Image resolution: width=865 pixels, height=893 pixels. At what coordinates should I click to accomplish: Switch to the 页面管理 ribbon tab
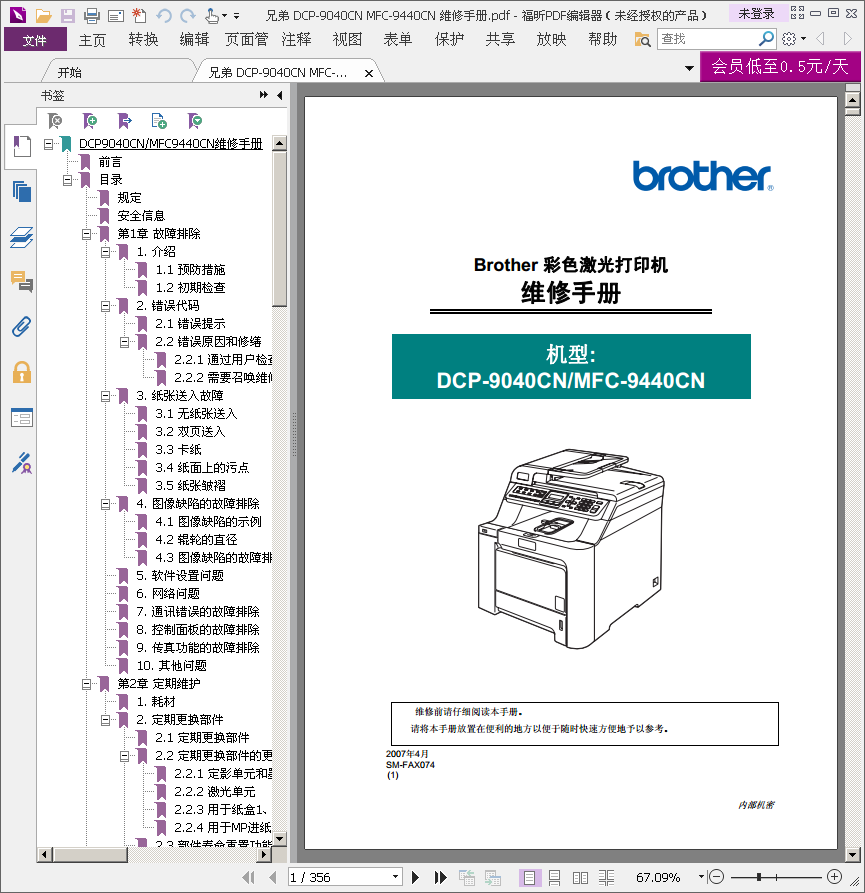[x=246, y=39]
